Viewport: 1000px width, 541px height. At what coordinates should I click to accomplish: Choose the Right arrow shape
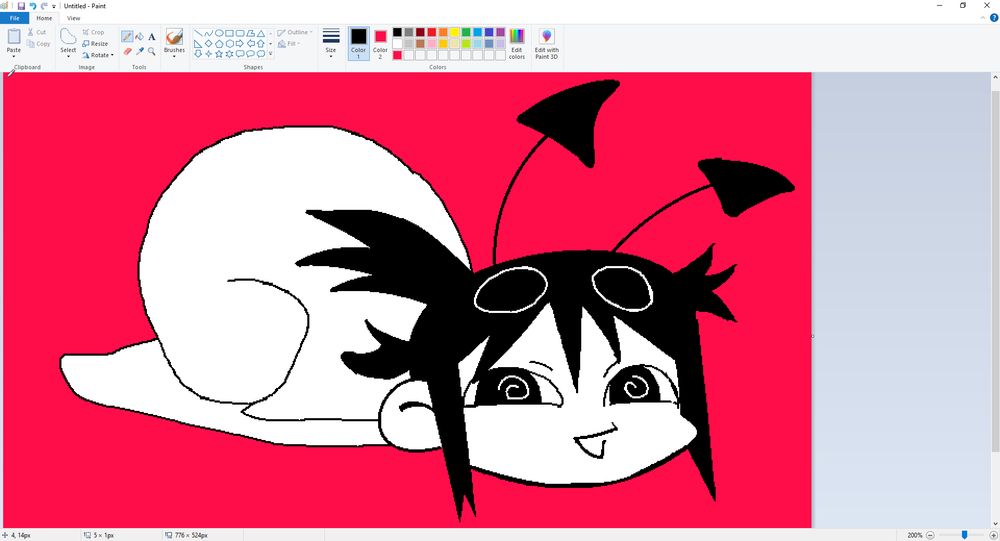tap(240, 43)
